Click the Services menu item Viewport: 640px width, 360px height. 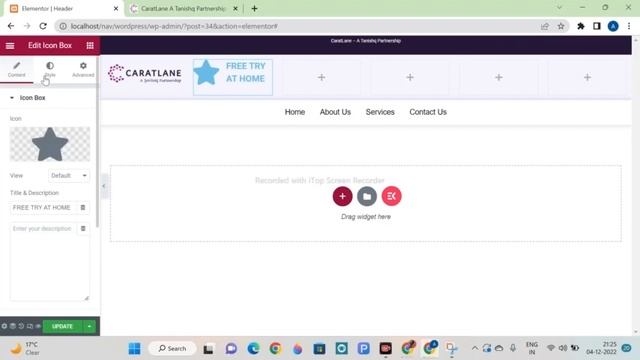(x=380, y=112)
